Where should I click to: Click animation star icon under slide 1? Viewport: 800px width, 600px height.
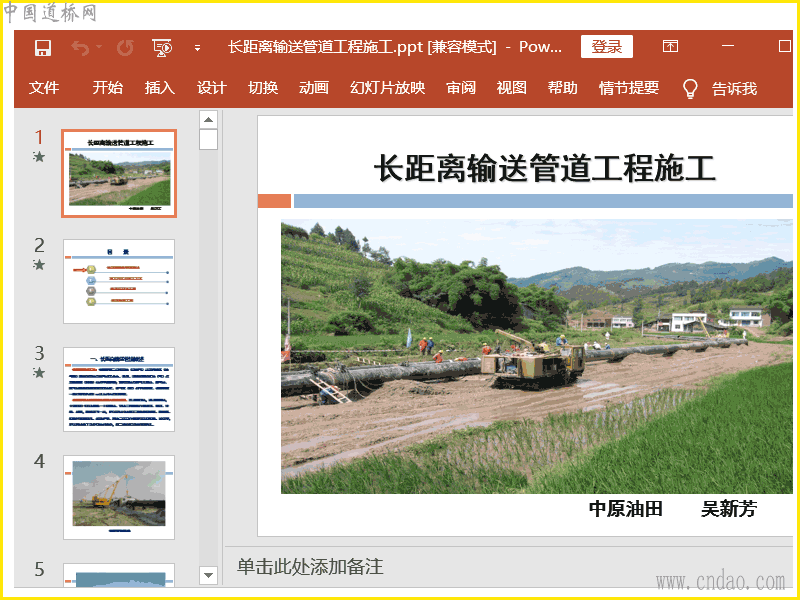coord(39,157)
